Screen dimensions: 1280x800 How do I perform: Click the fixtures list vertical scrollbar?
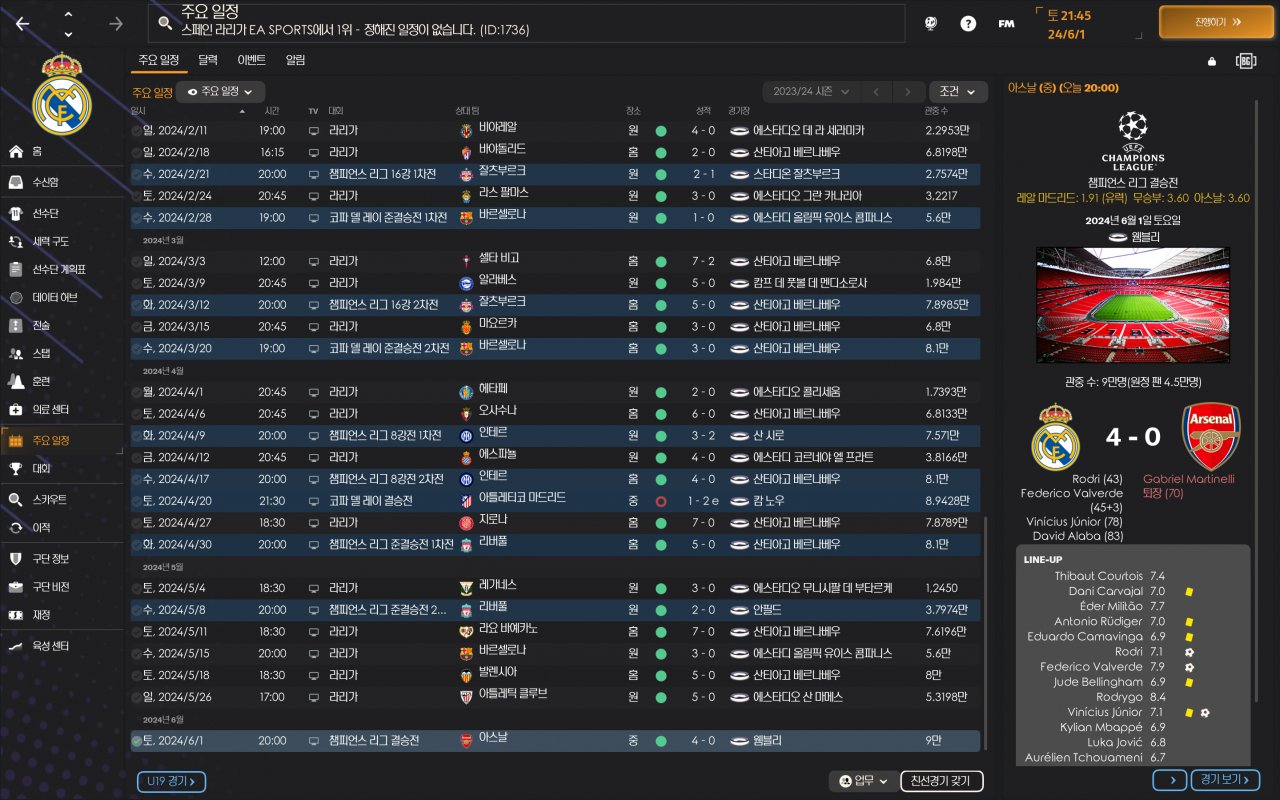985,632
